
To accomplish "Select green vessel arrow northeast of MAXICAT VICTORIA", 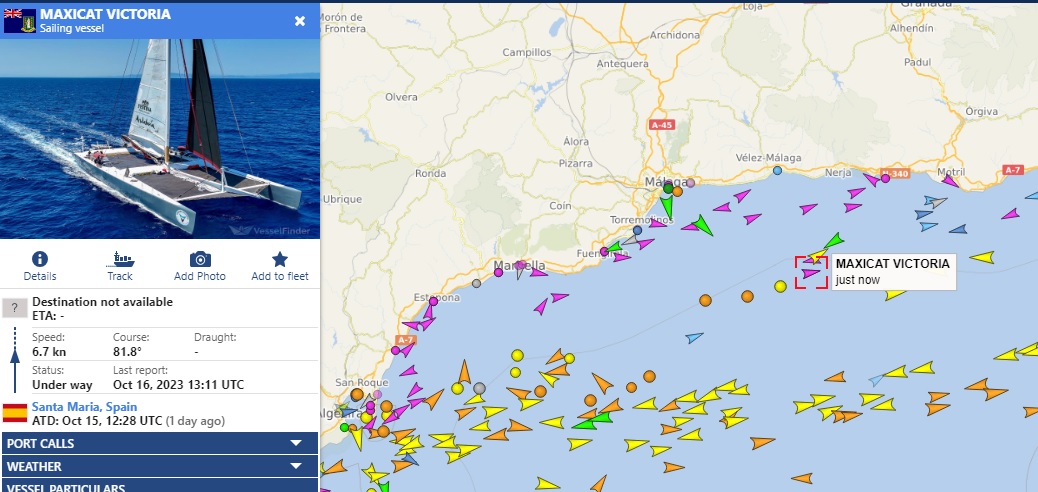I will 834,240.
